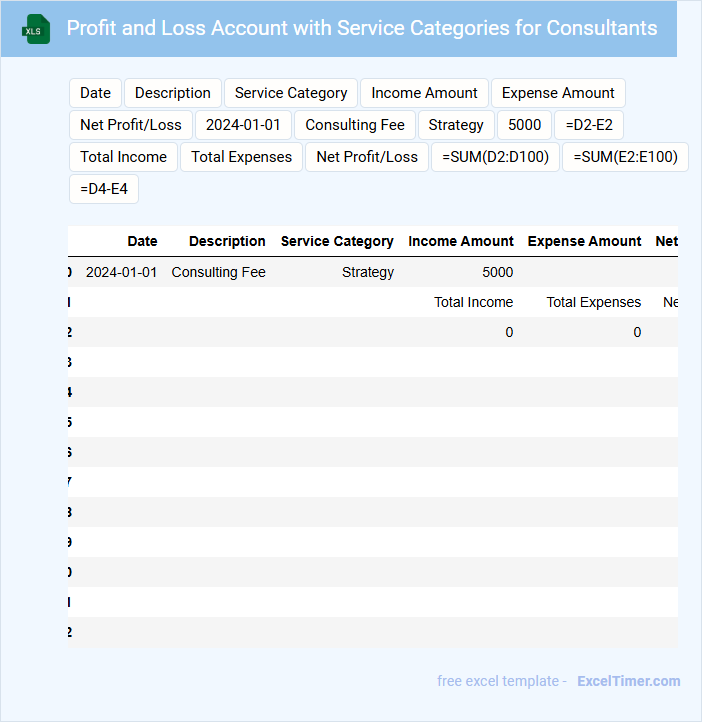Select the 'Consulting Fee' table cell

pos(218,272)
